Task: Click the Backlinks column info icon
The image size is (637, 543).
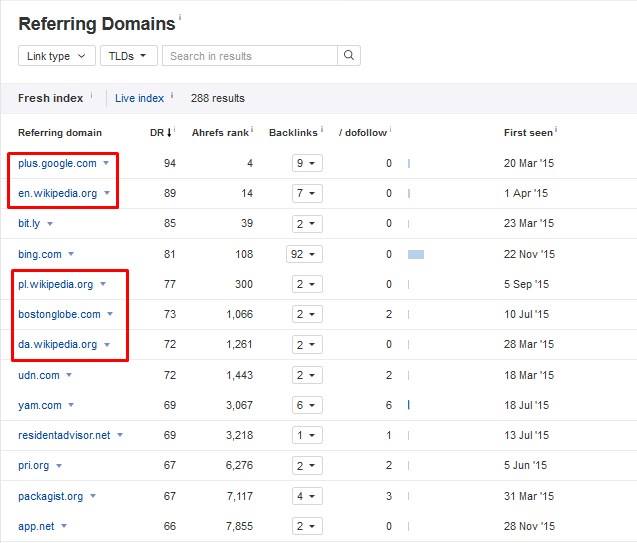Action: pyautogui.click(x=321, y=130)
